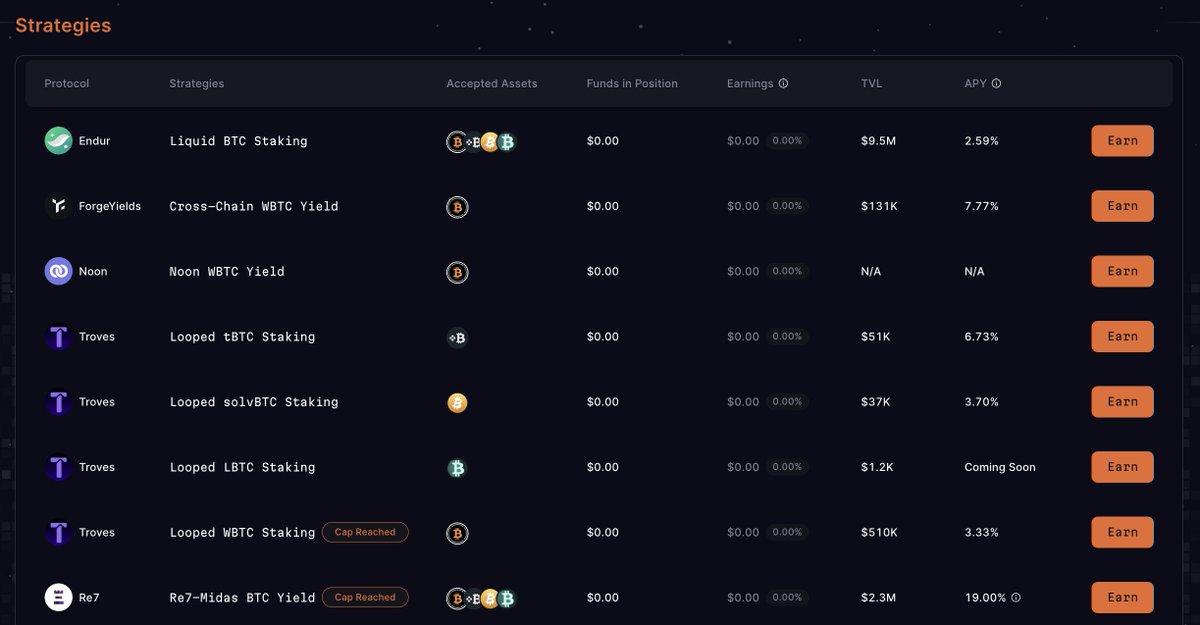This screenshot has height=625, width=1200.
Task: Click the Endur protocol logo
Action: (x=59, y=141)
